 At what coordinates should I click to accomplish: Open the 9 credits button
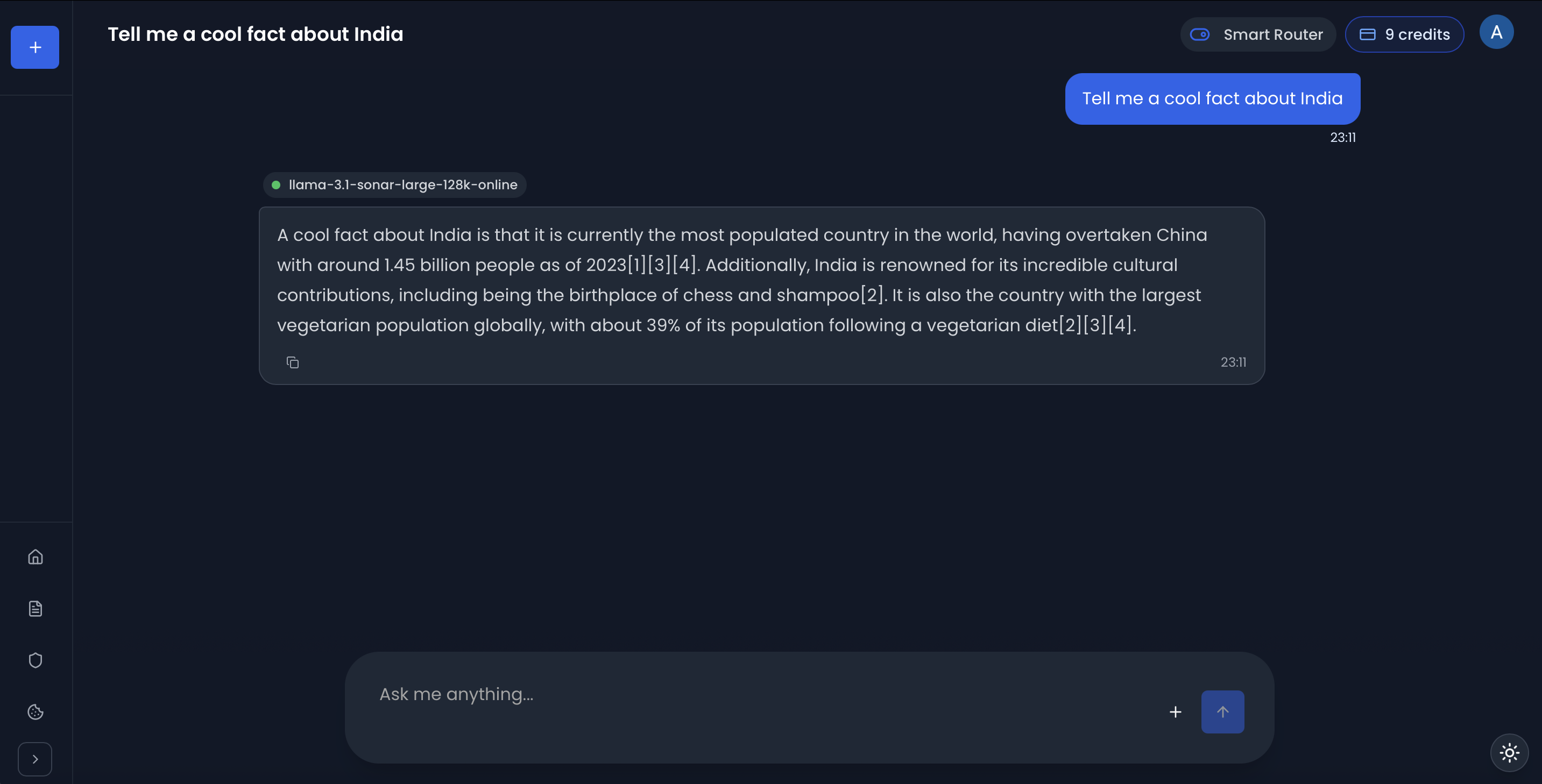point(1404,35)
